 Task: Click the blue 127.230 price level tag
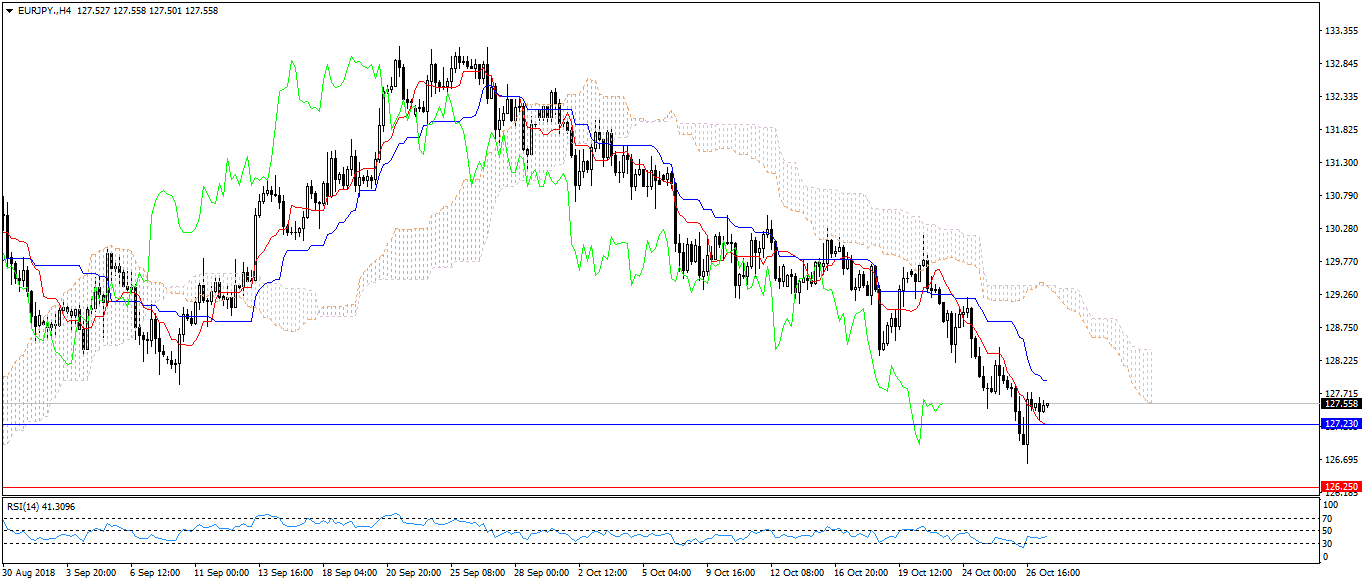[x=1339, y=424]
